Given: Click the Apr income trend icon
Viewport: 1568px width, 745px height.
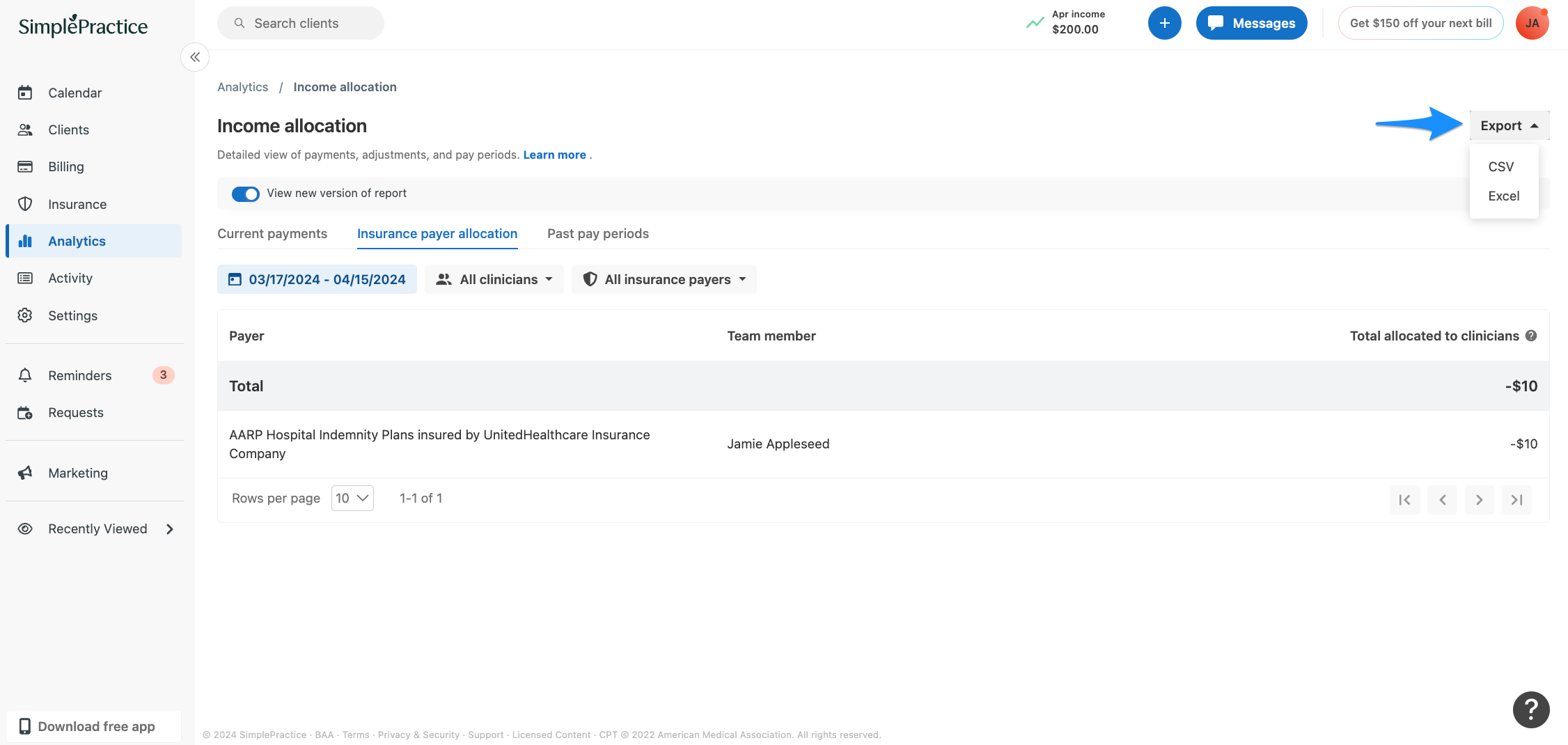Looking at the screenshot, I should [1035, 23].
